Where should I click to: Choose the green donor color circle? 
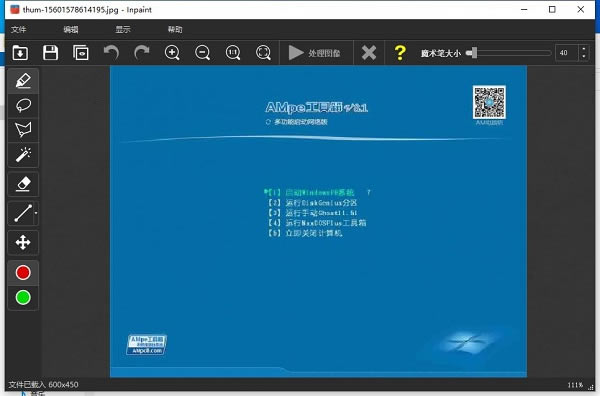(x=23, y=297)
